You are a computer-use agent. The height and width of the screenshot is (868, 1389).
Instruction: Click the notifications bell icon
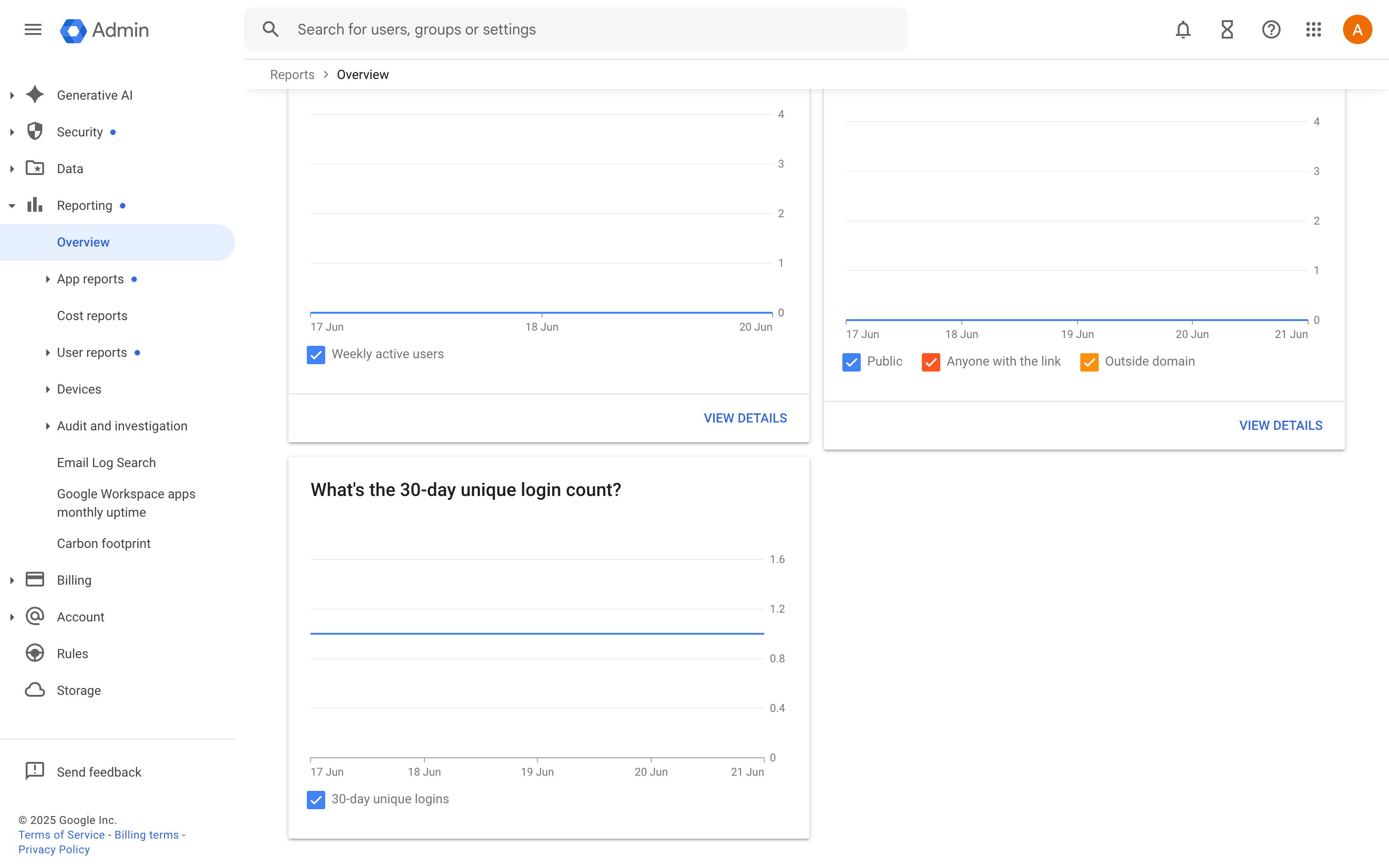pyautogui.click(x=1182, y=29)
